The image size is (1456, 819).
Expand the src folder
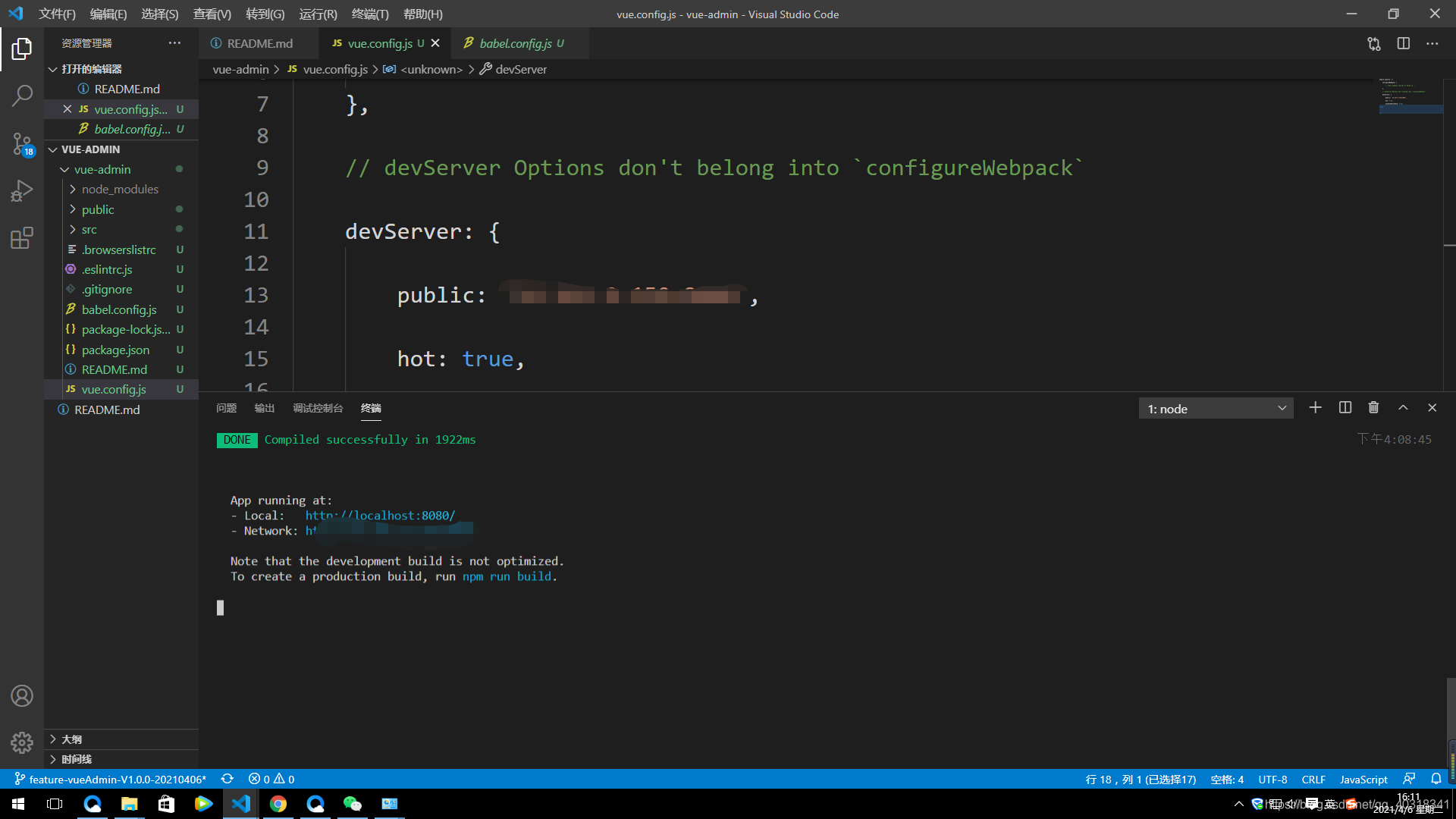click(x=89, y=230)
